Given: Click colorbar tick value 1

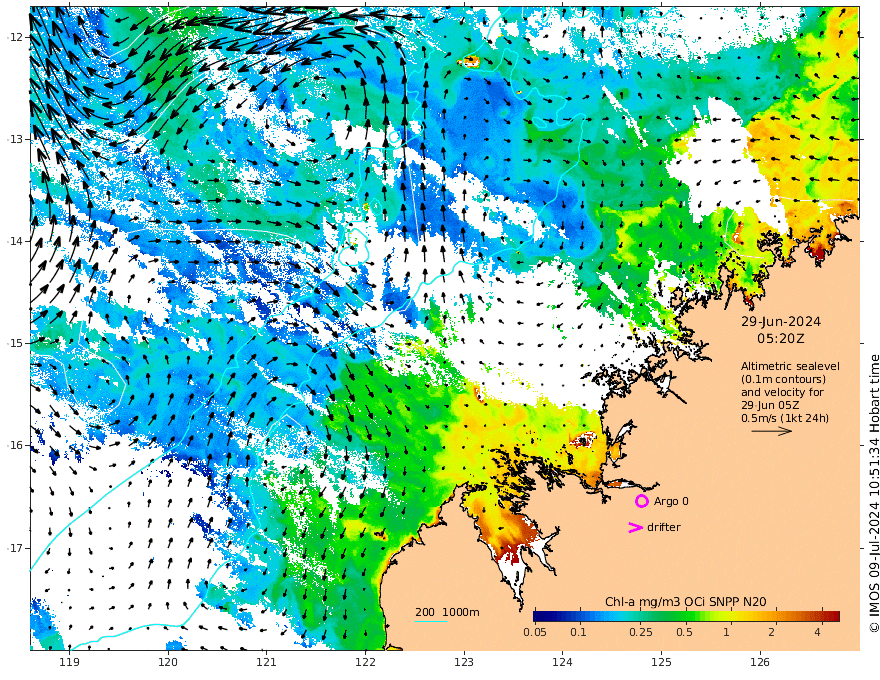Looking at the screenshot, I should pos(726,632).
